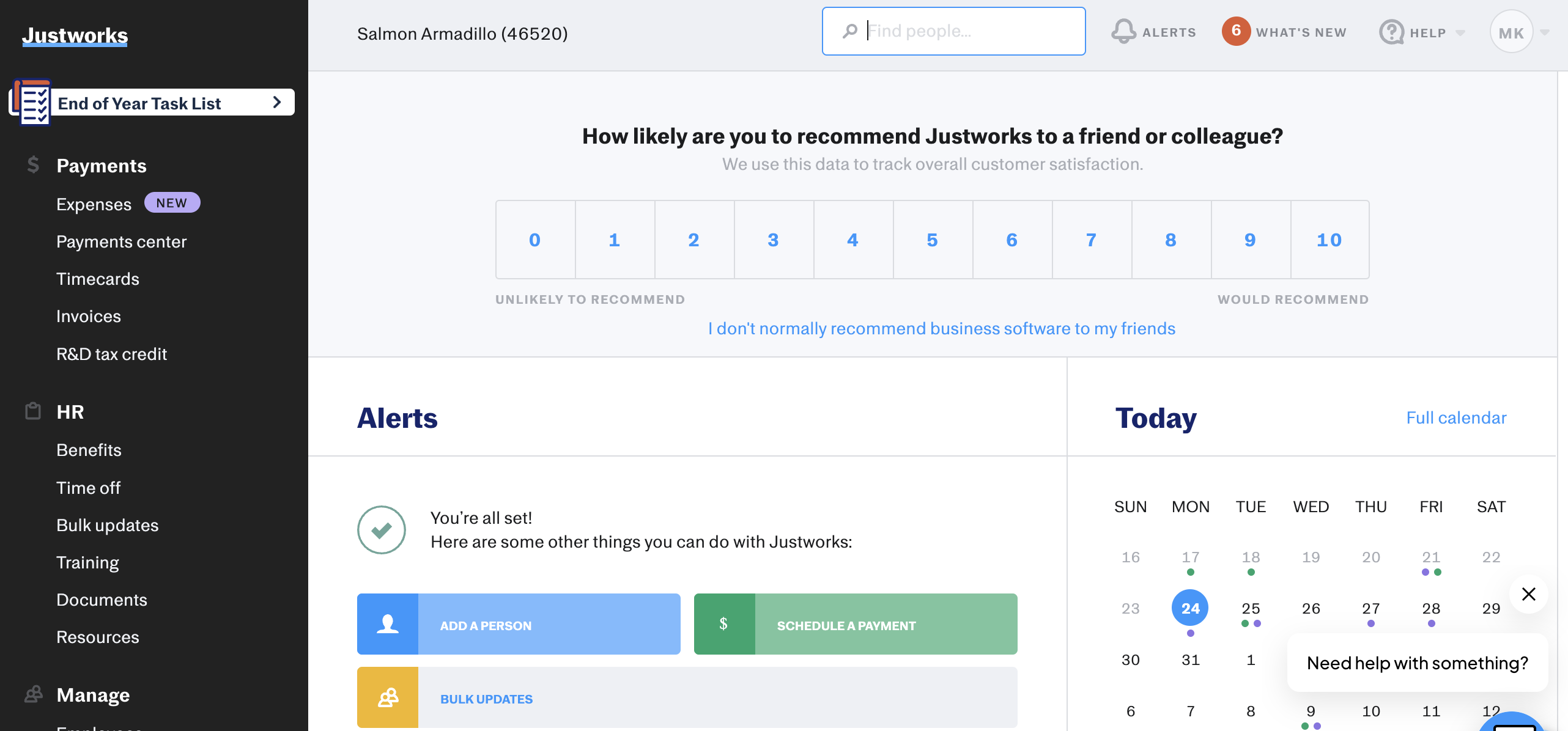Open Bulk updates in the sidebar
Viewport: 1568px width, 731px height.
pyautogui.click(x=107, y=525)
